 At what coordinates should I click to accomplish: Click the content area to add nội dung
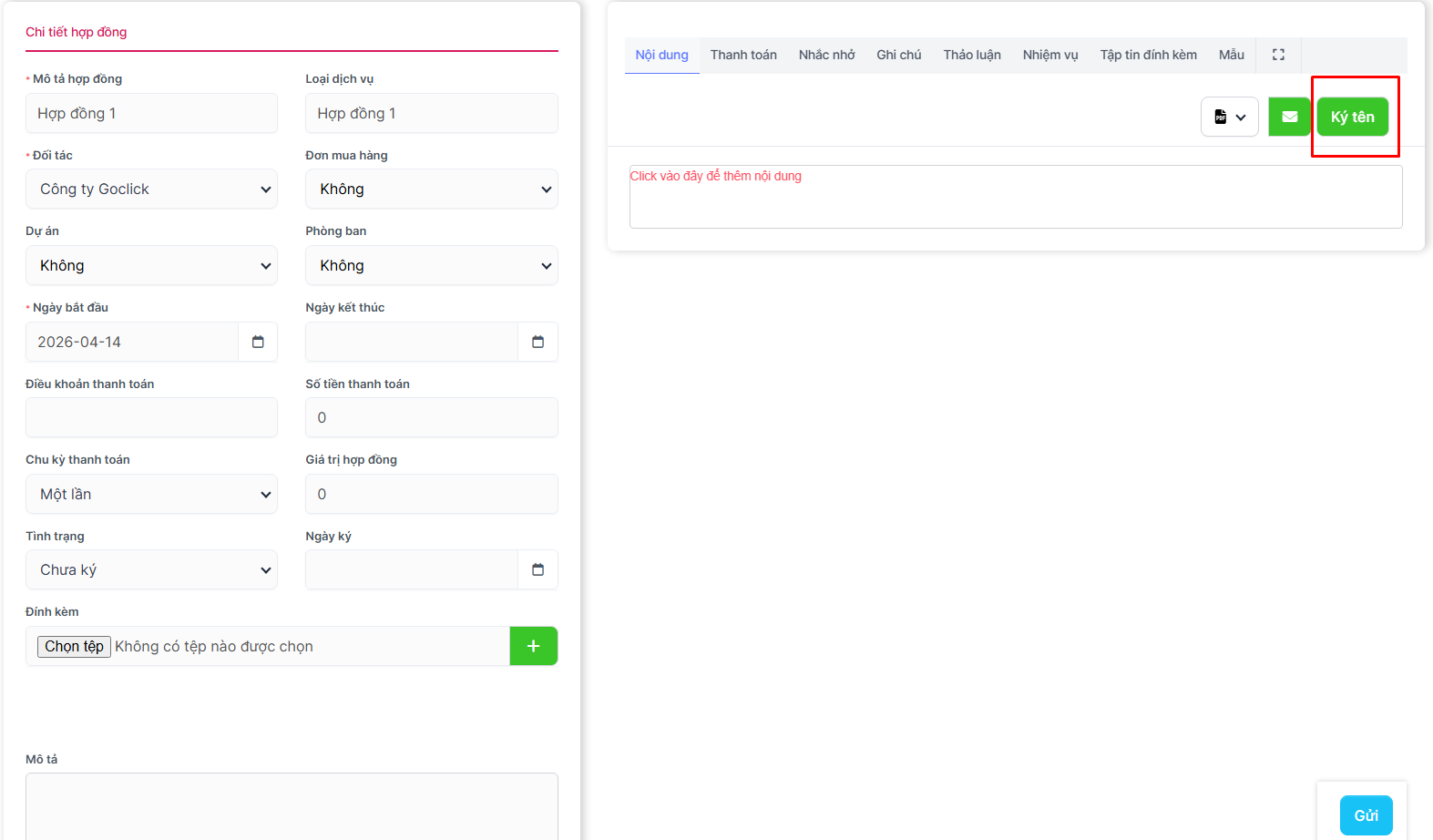point(1015,196)
